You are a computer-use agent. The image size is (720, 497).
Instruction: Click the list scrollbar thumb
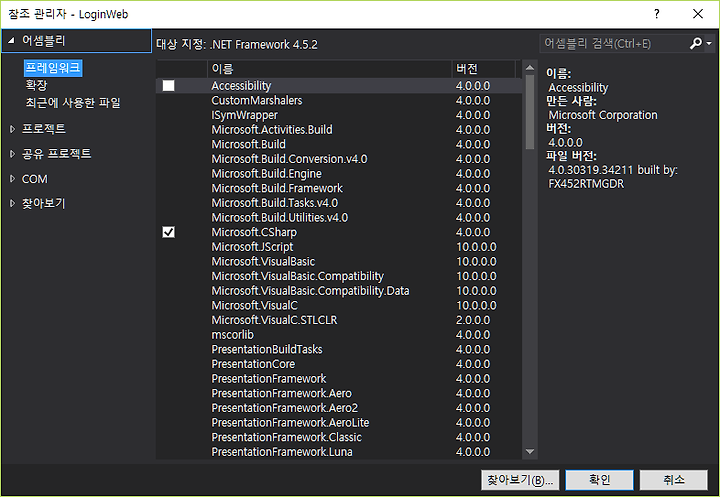529,112
